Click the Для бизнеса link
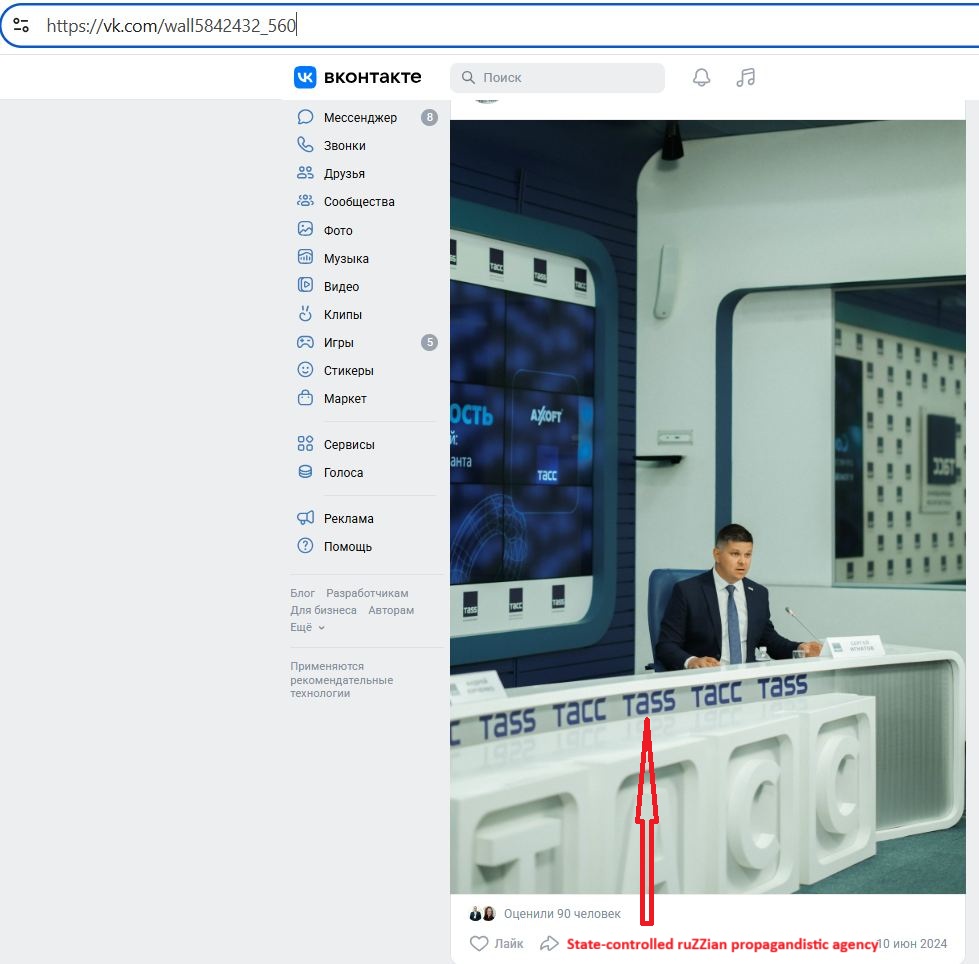The image size is (979, 964). tap(323, 610)
